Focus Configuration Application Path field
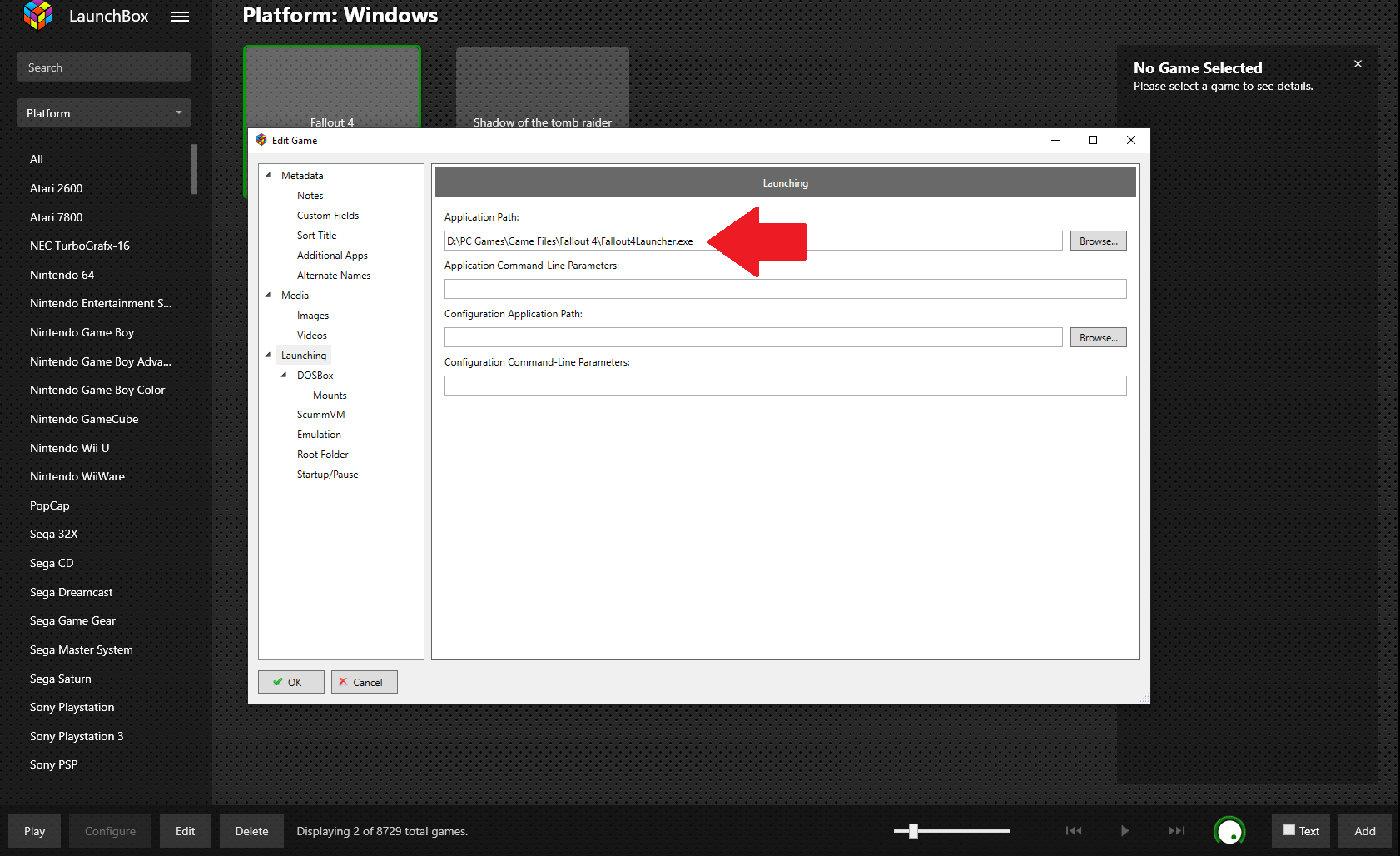This screenshot has height=856, width=1400. (753, 337)
